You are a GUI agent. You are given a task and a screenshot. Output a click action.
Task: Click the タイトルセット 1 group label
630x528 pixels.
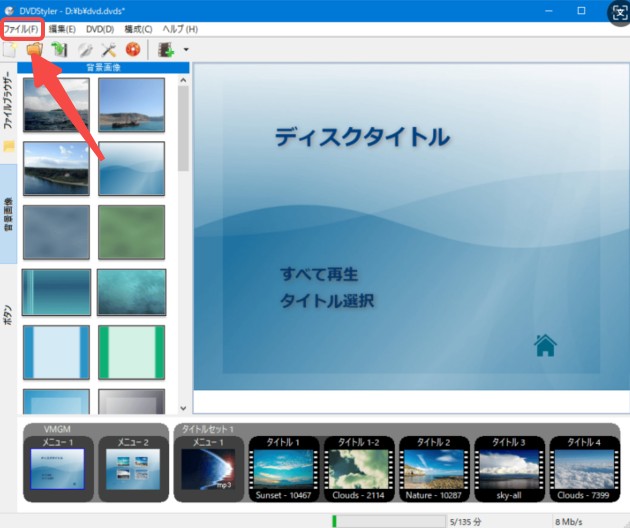pos(208,429)
